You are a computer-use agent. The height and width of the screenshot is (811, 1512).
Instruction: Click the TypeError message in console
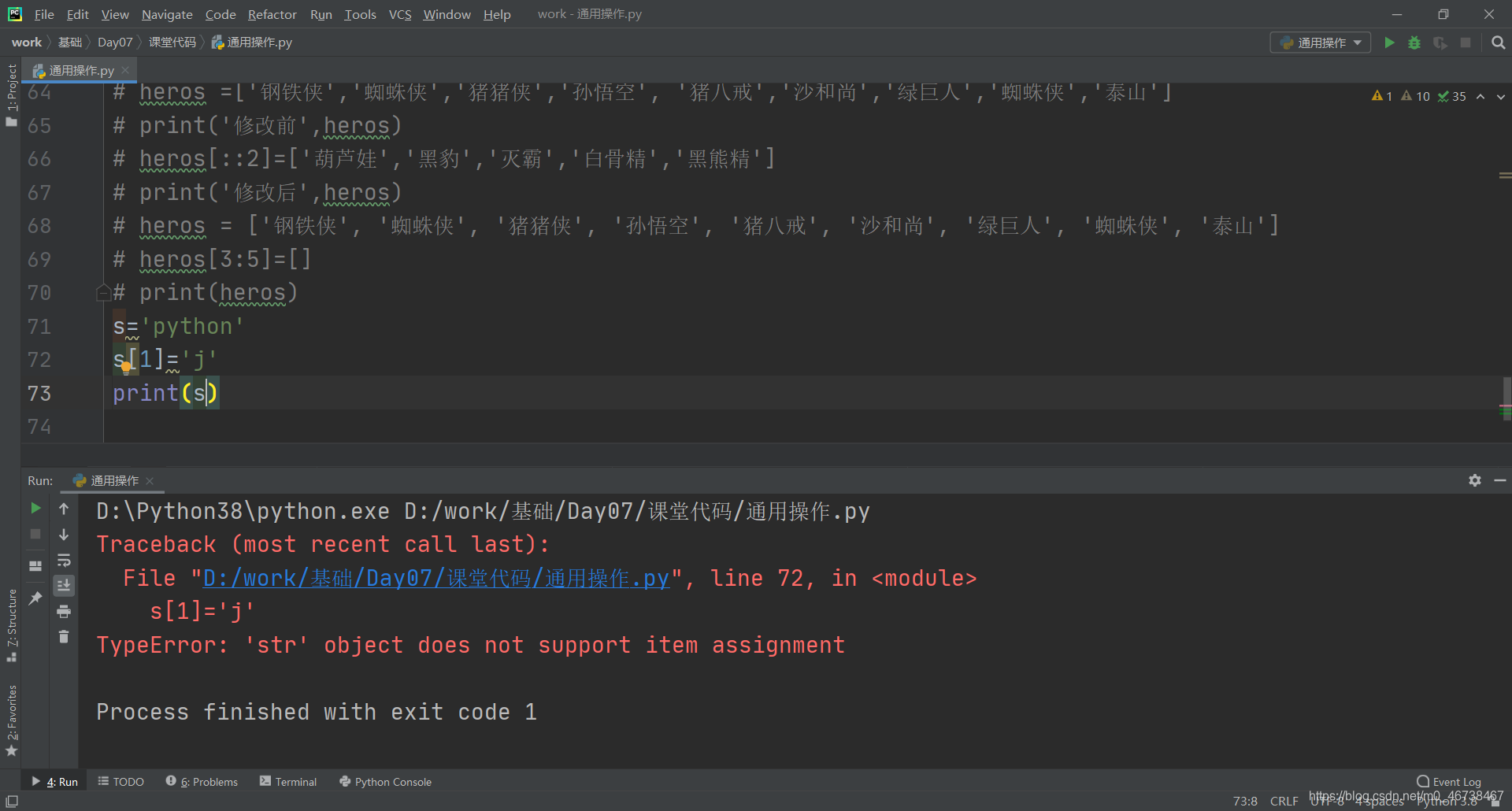pyautogui.click(x=470, y=646)
